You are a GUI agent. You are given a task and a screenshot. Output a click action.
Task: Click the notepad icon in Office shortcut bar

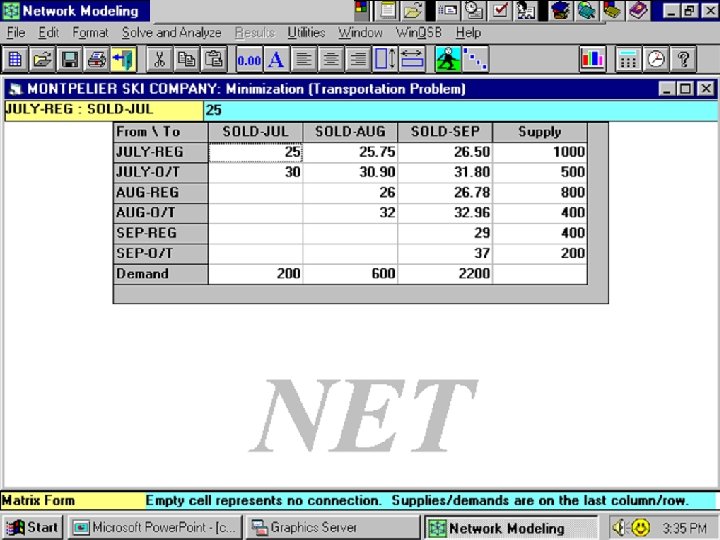pos(388,10)
